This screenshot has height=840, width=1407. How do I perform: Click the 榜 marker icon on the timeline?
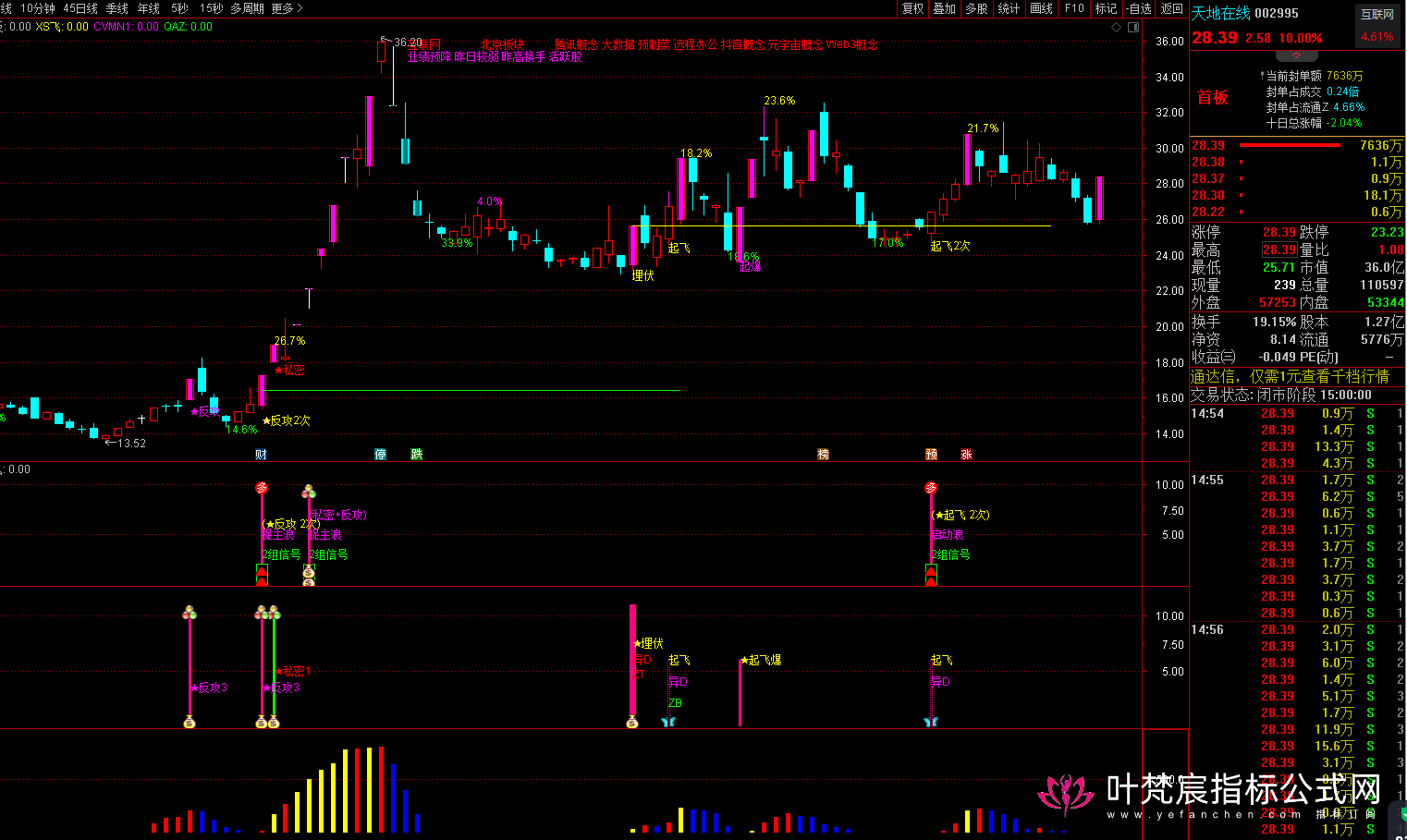823,454
